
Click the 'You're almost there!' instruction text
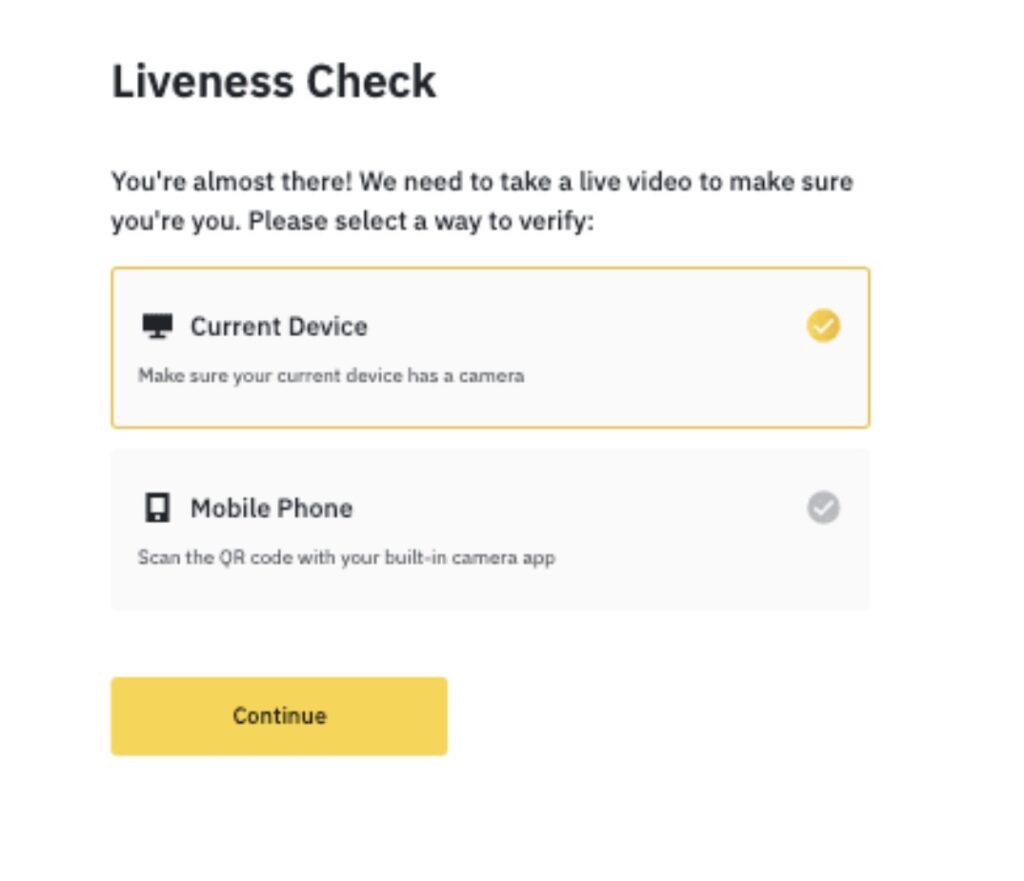(x=232, y=182)
